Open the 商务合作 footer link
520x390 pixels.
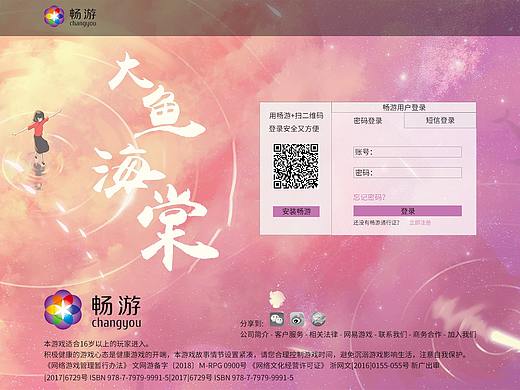click(x=427, y=334)
